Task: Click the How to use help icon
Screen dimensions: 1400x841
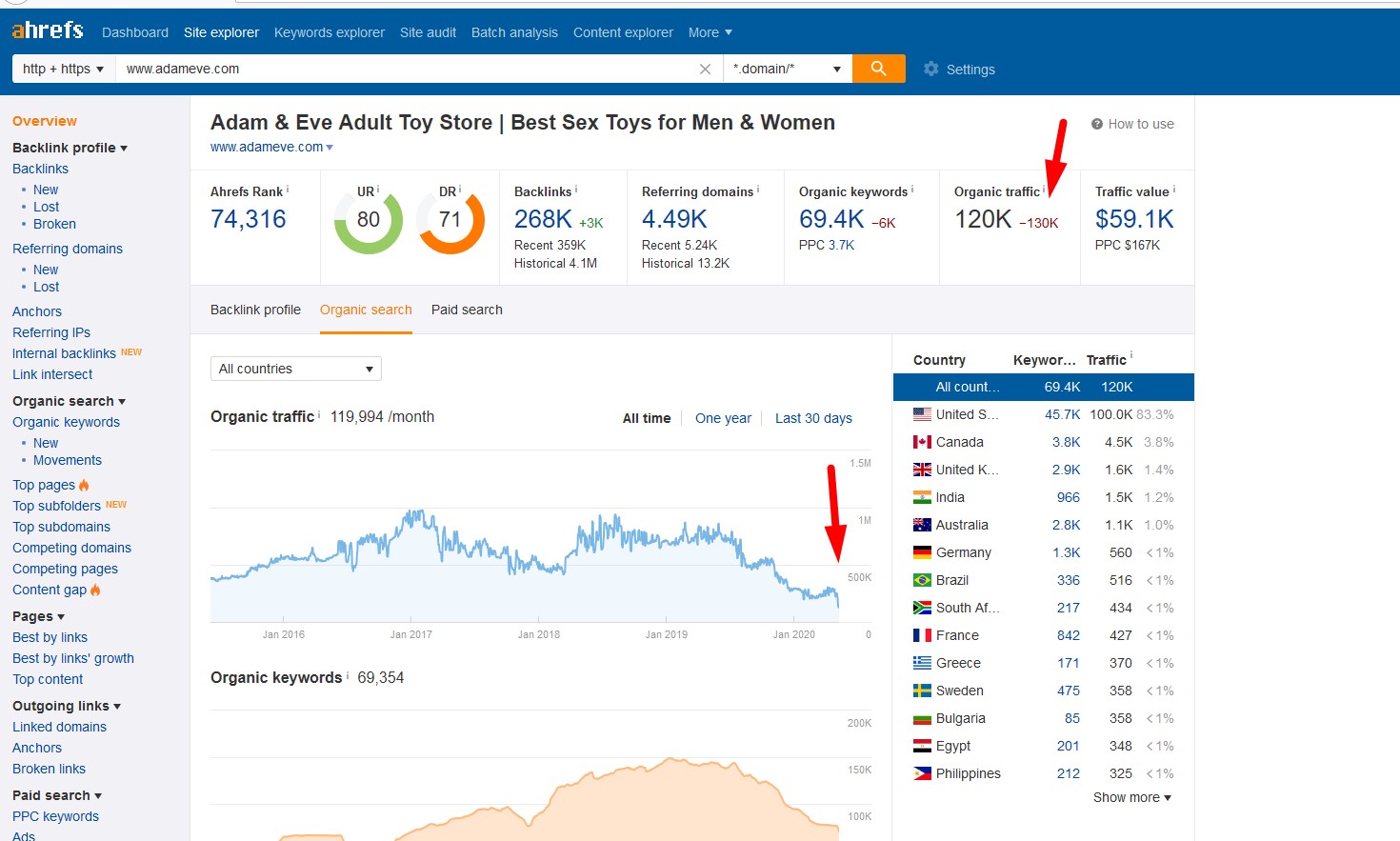Action: pos(1096,124)
